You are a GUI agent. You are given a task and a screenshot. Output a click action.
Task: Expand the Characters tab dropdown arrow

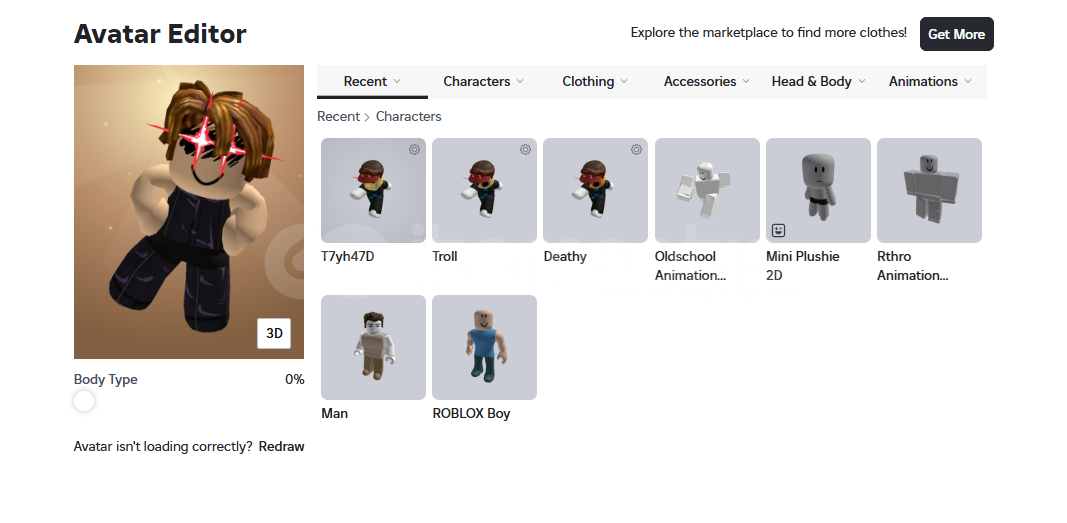(520, 81)
